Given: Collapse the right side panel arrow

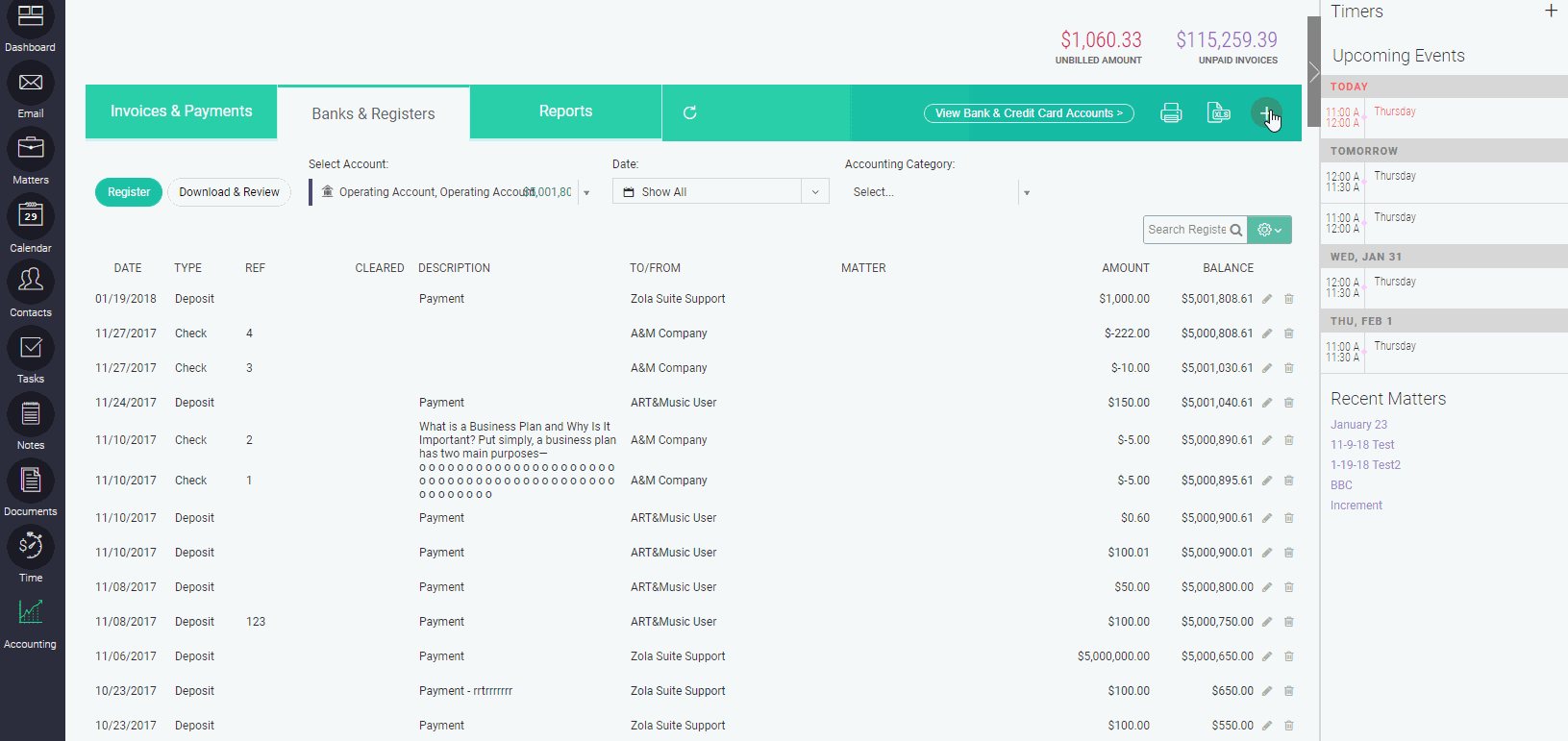Looking at the screenshot, I should (1314, 72).
